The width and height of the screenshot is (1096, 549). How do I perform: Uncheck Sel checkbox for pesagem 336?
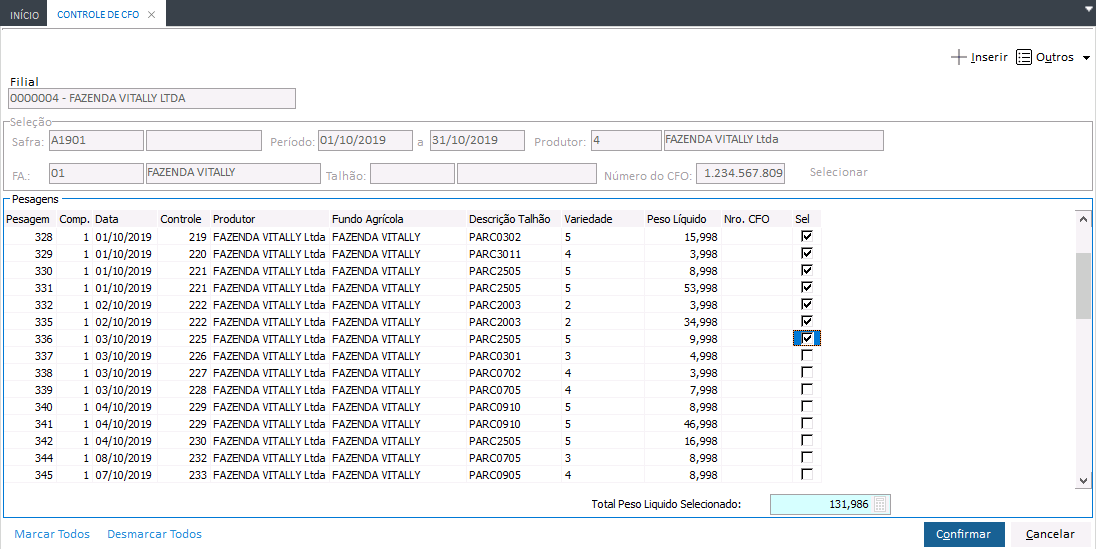pos(807,339)
